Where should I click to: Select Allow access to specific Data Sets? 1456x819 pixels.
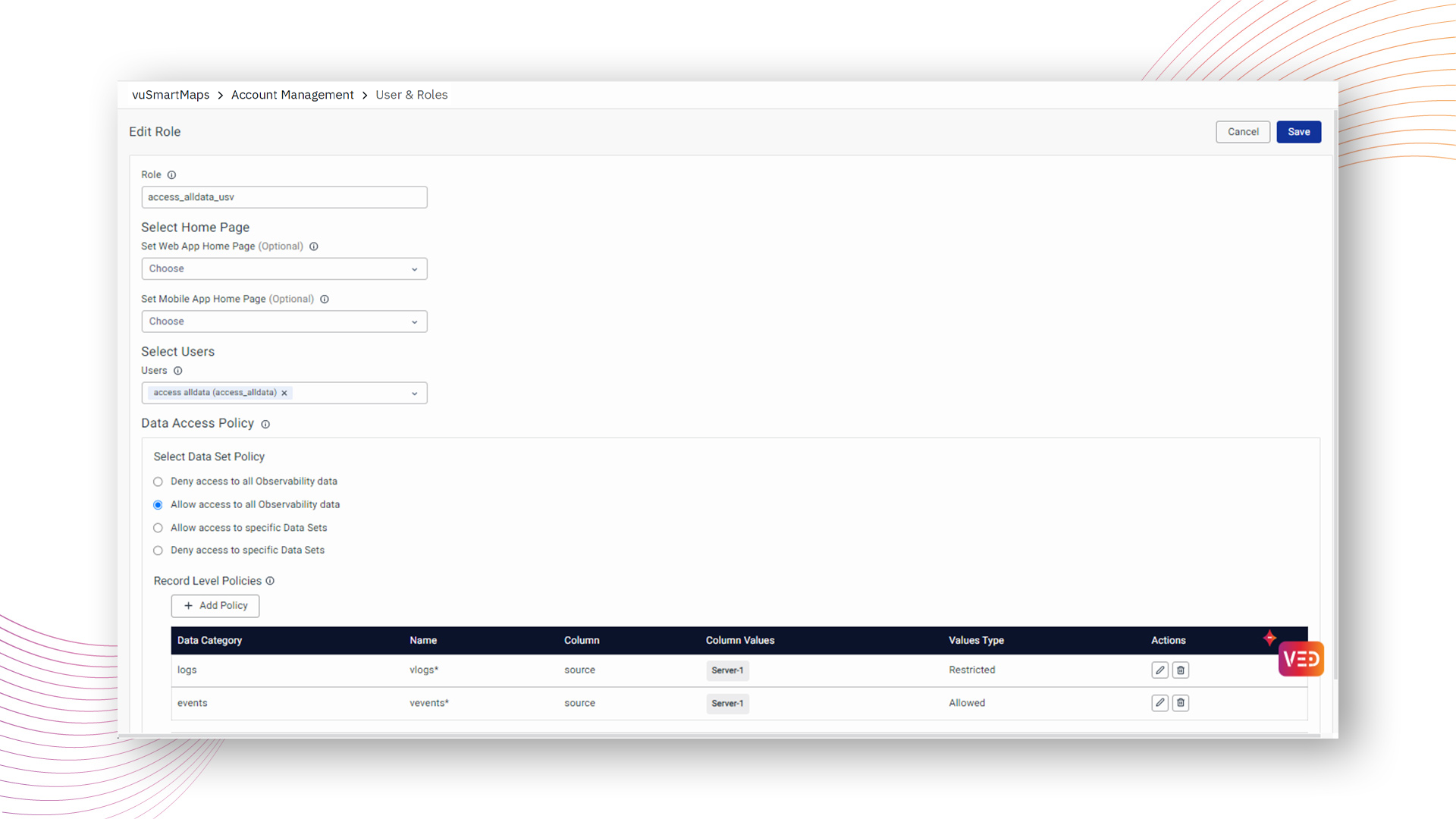(x=158, y=528)
